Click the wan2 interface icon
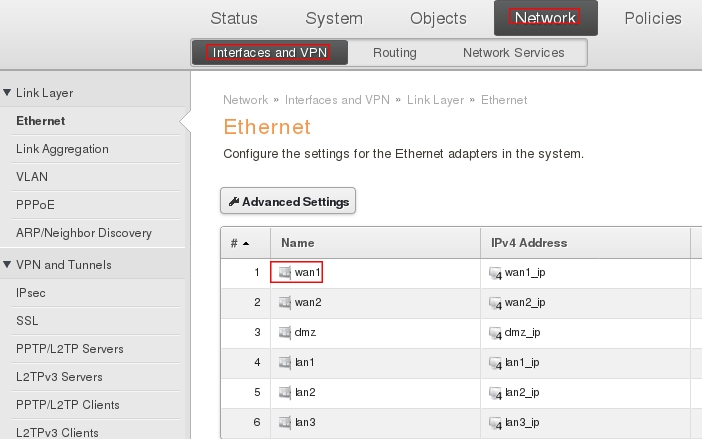702x439 pixels. click(x=285, y=302)
